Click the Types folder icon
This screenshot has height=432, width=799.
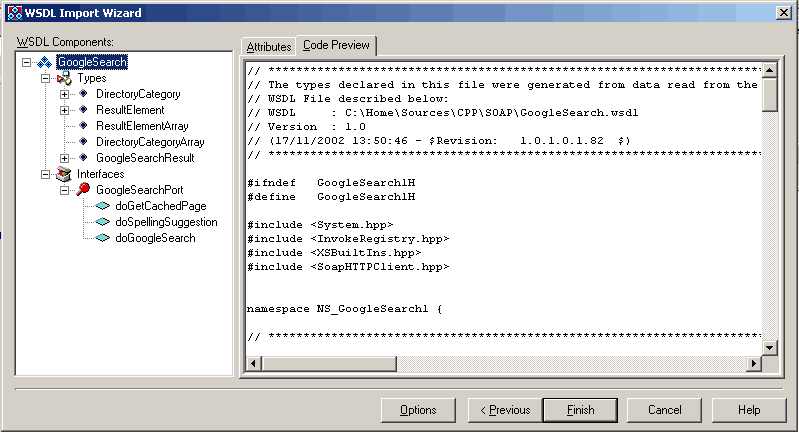63,78
